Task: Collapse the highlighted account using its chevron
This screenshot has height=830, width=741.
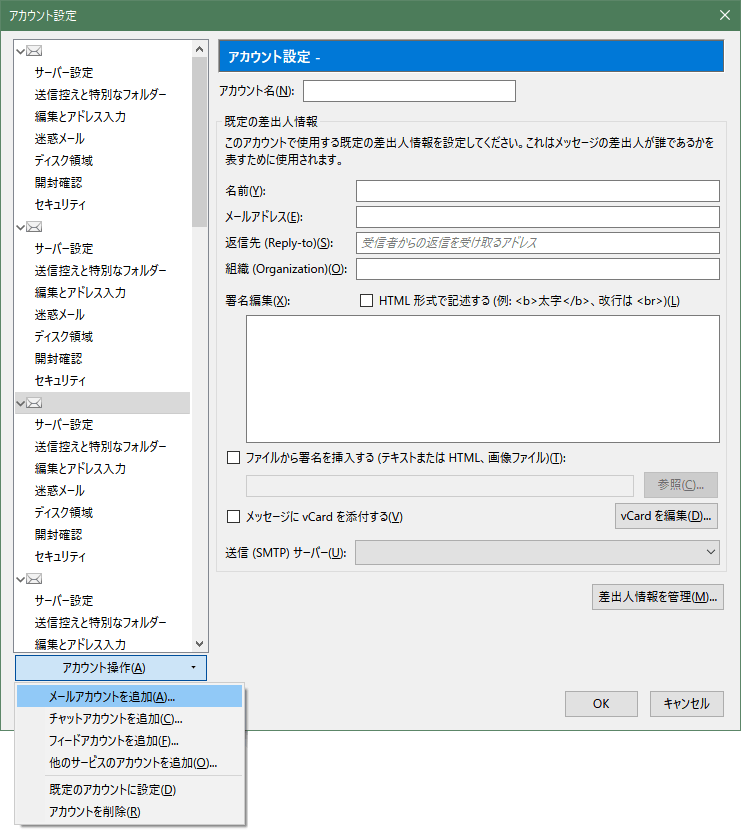Action: (x=21, y=403)
